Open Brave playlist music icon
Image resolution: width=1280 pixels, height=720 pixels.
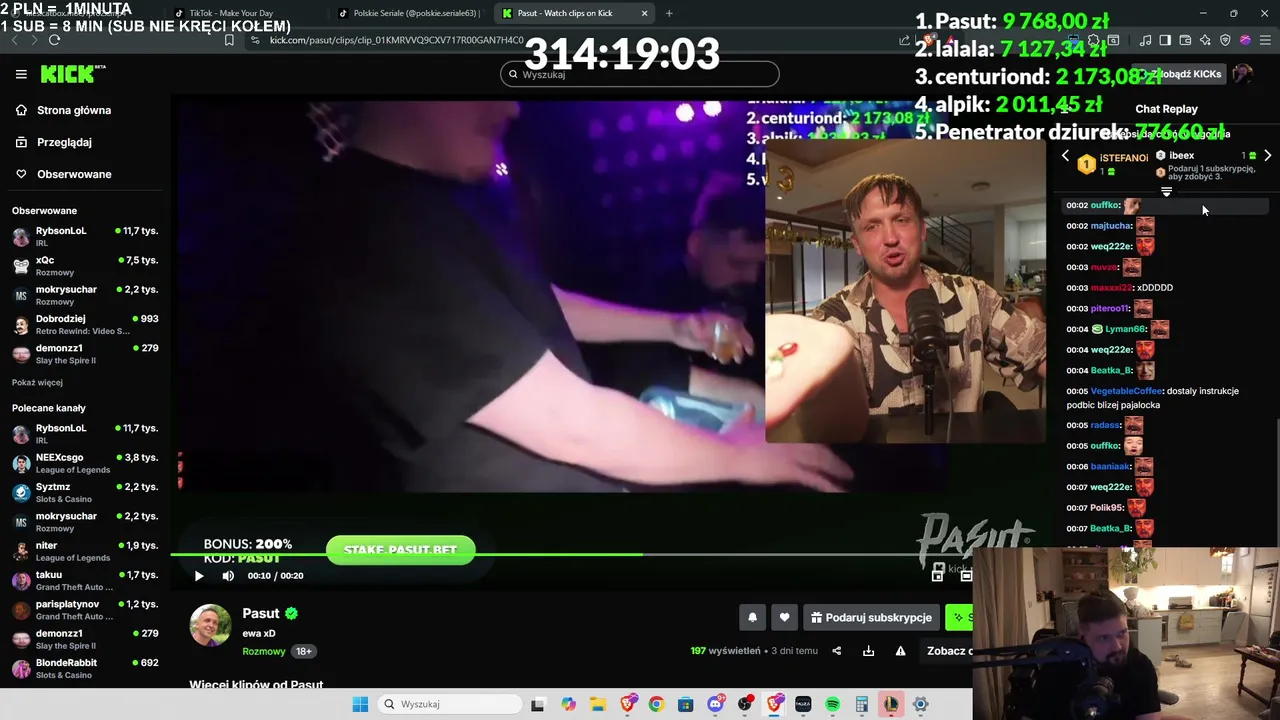1145,40
